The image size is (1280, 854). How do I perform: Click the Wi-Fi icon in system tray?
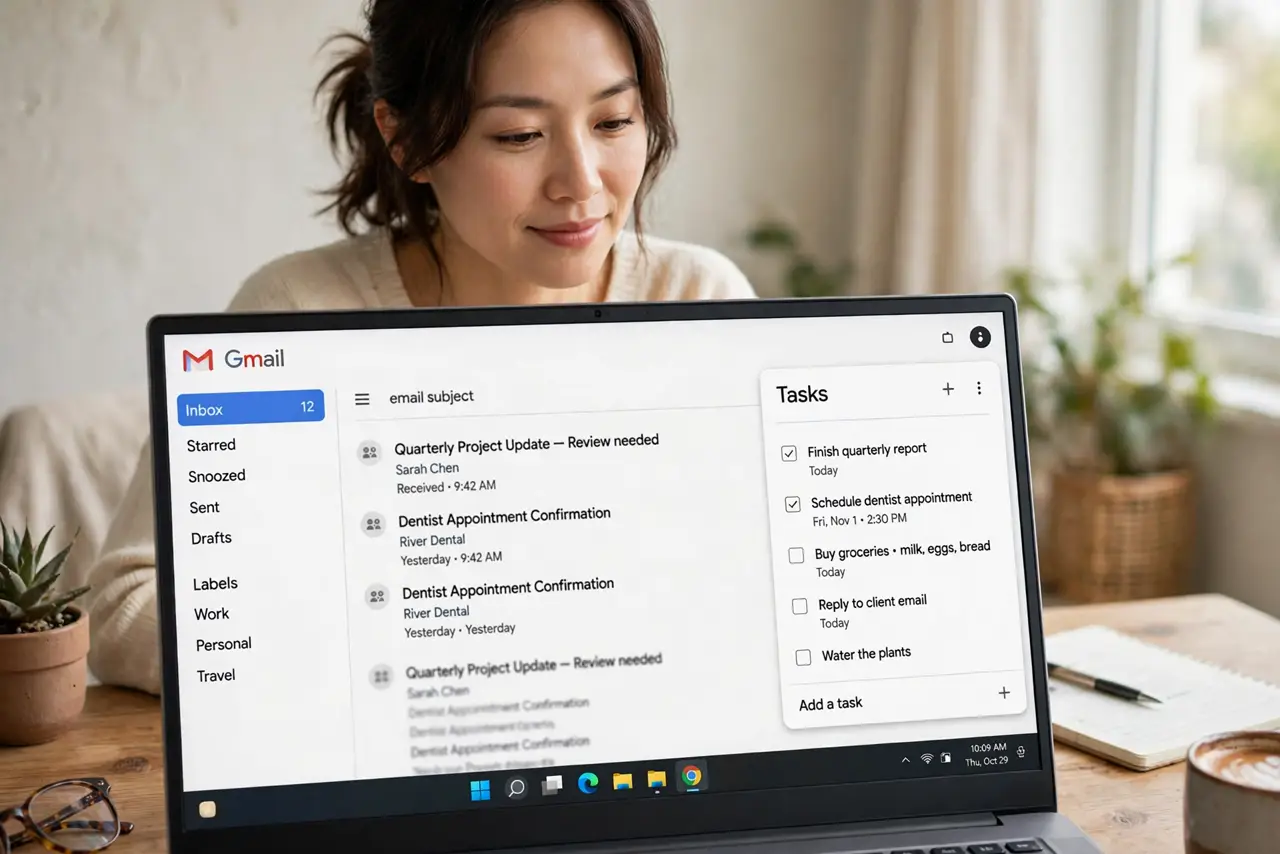pyautogui.click(x=926, y=759)
